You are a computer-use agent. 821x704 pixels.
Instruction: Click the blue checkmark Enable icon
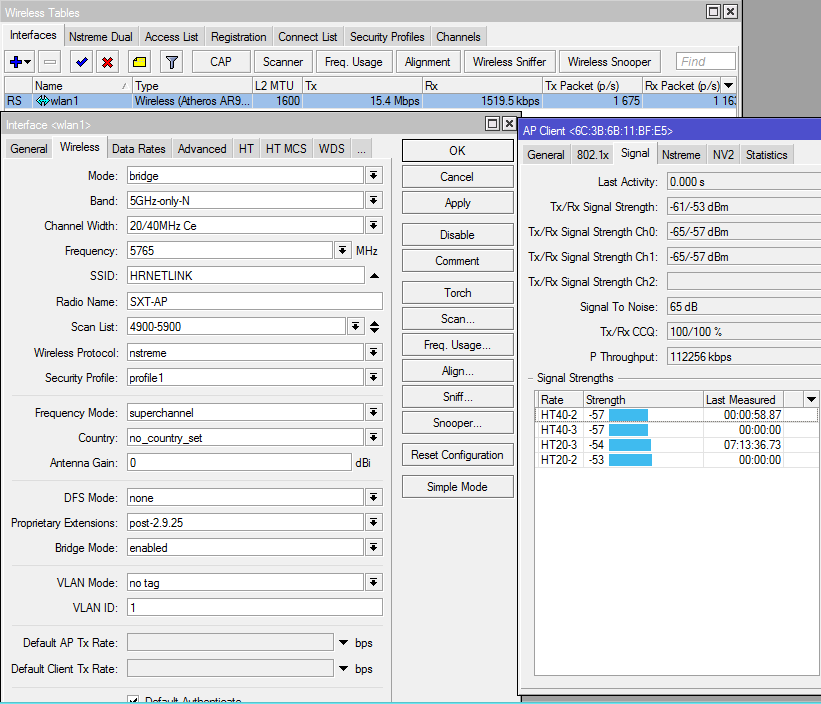coord(82,62)
